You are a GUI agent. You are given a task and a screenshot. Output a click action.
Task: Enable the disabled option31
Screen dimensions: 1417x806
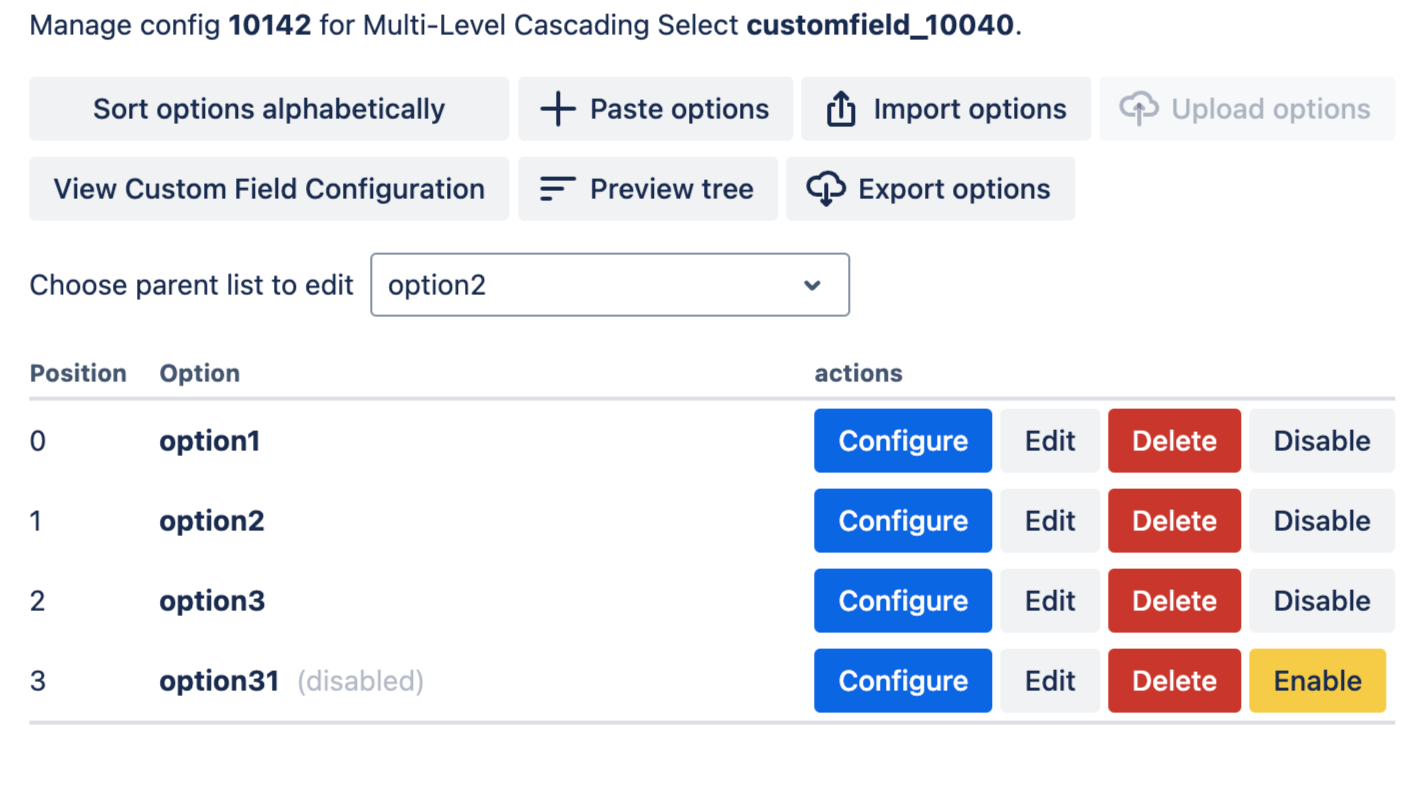pyautogui.click(x=1317, y=681)
